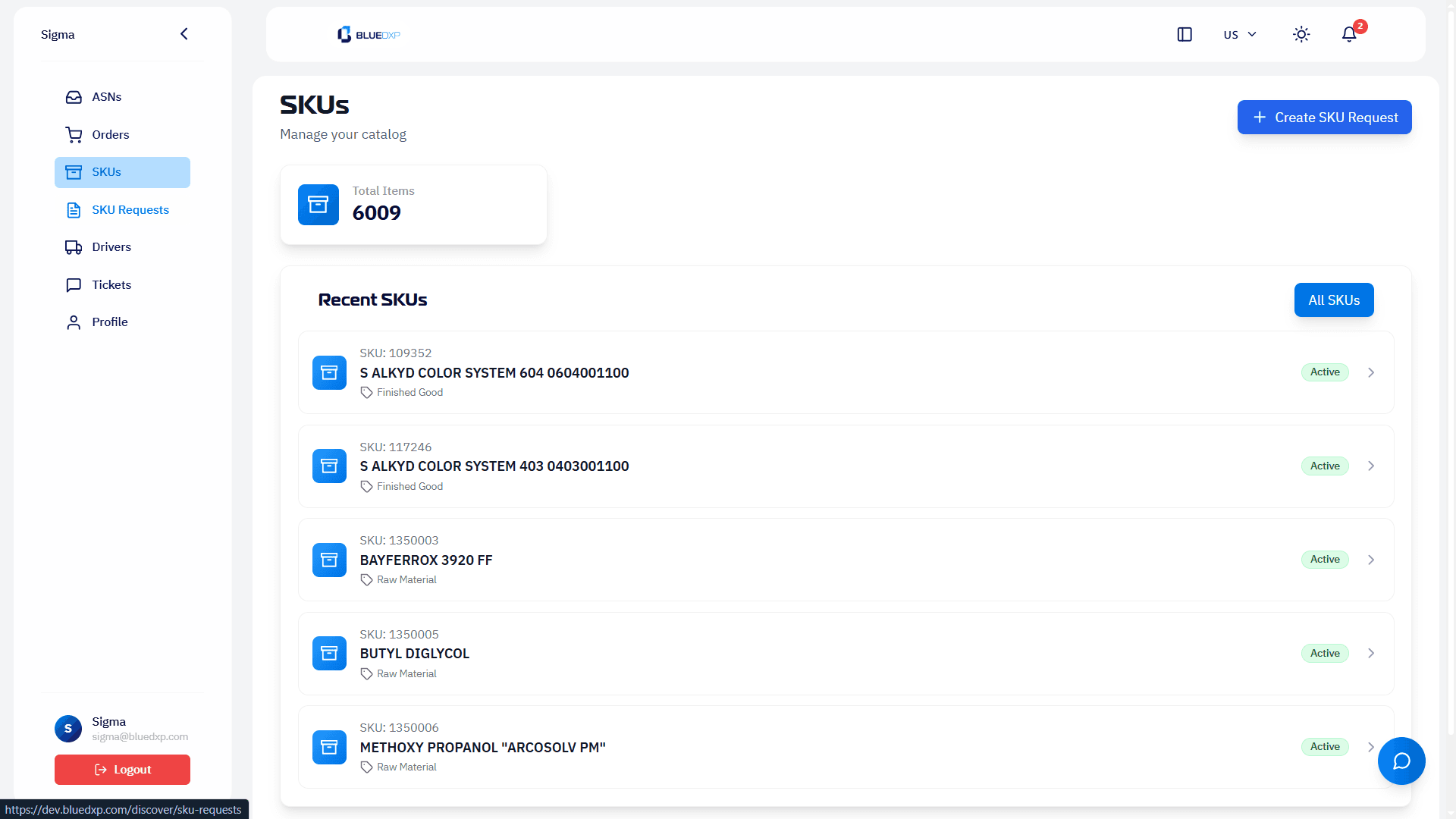Screen dimensions: 1456x819
Task: Click the 'SKU: 1350005' label
Action: pos(399,635)
